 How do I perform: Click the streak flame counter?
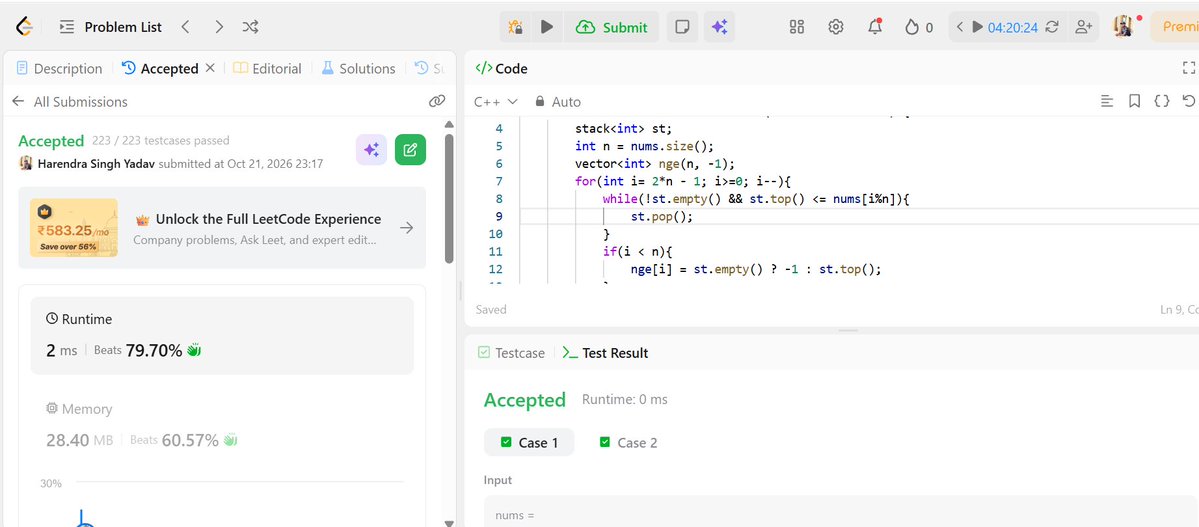919,27
